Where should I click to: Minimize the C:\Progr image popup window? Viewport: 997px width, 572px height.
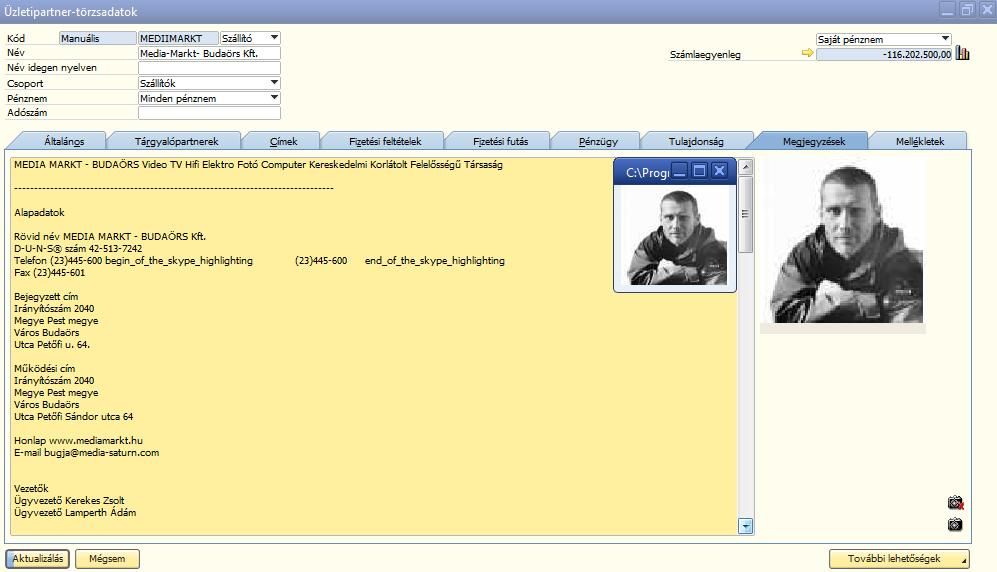point(680,171)
